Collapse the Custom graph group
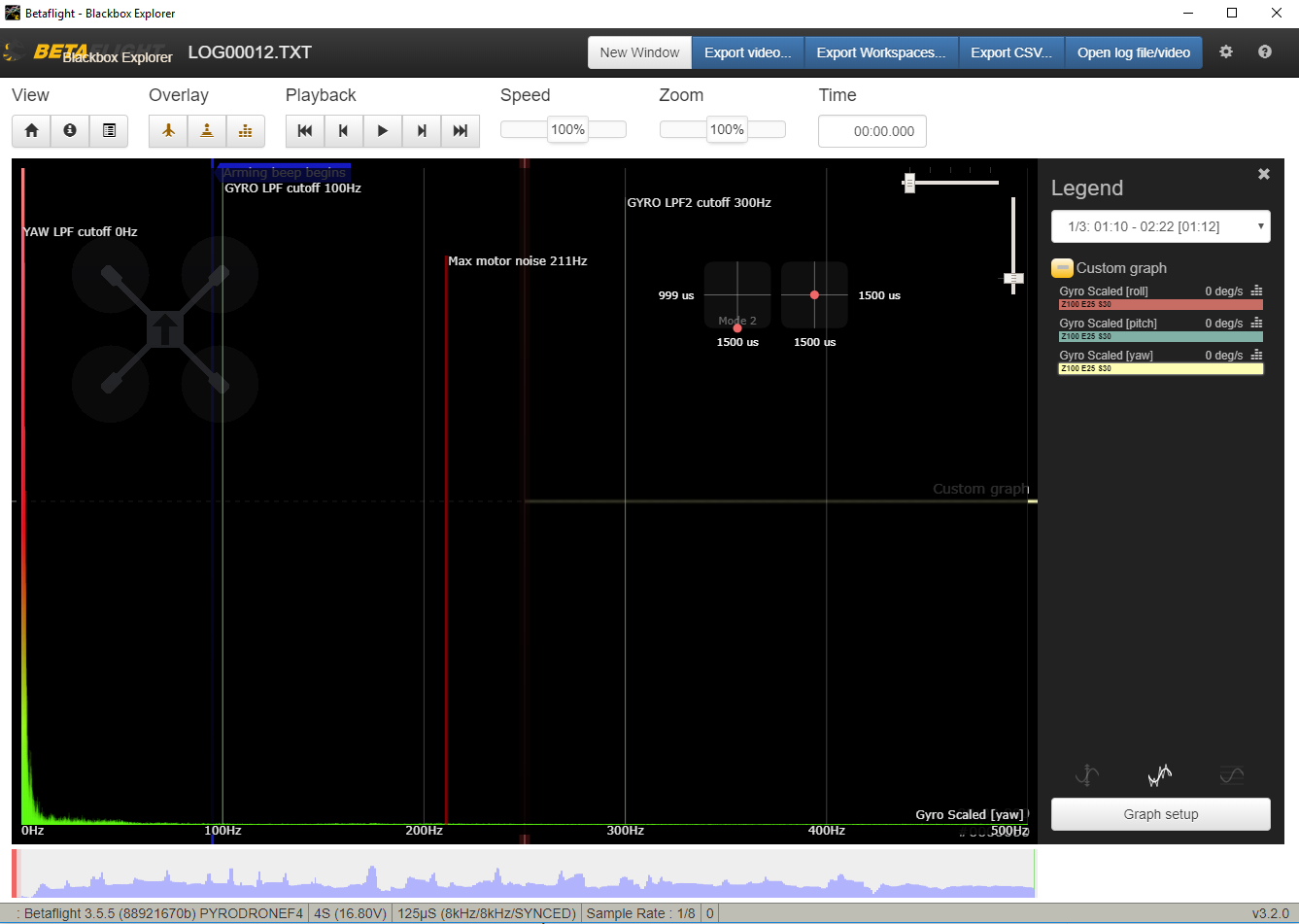1299x924 pixels. 1062,268
